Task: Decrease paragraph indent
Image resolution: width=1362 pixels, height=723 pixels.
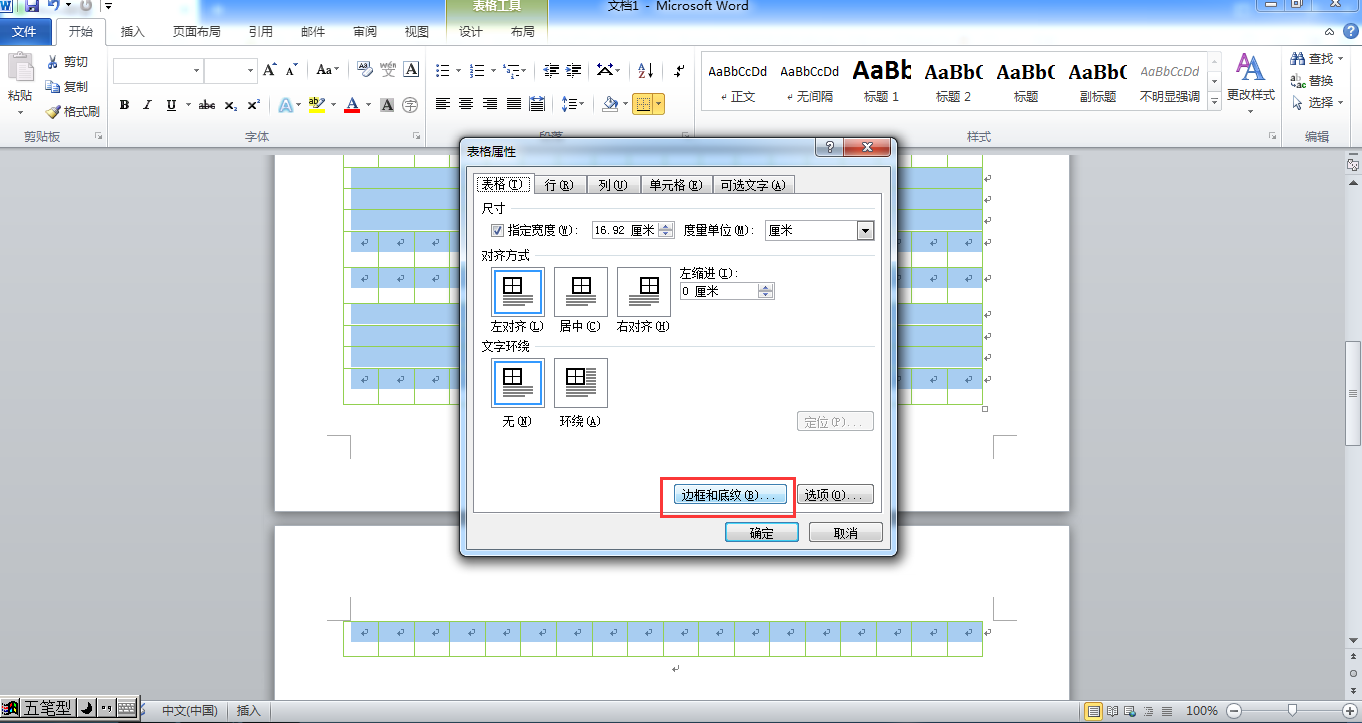Action: (551, 70)
